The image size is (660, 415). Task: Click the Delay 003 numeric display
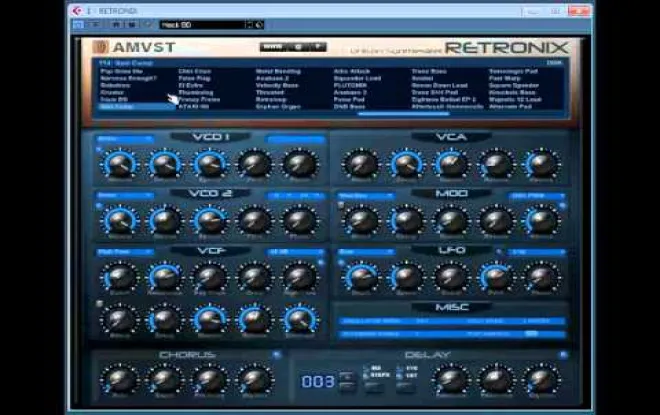pos(318,381)
